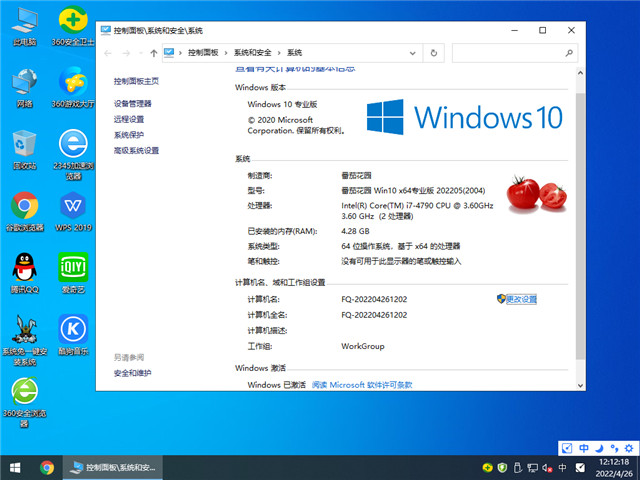
Task: Click the Windows Start button
Action: 15,467
